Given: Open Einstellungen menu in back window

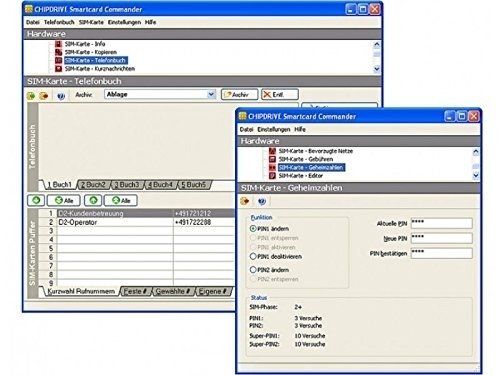Looking at the screenshot, I should coord(124,22).
